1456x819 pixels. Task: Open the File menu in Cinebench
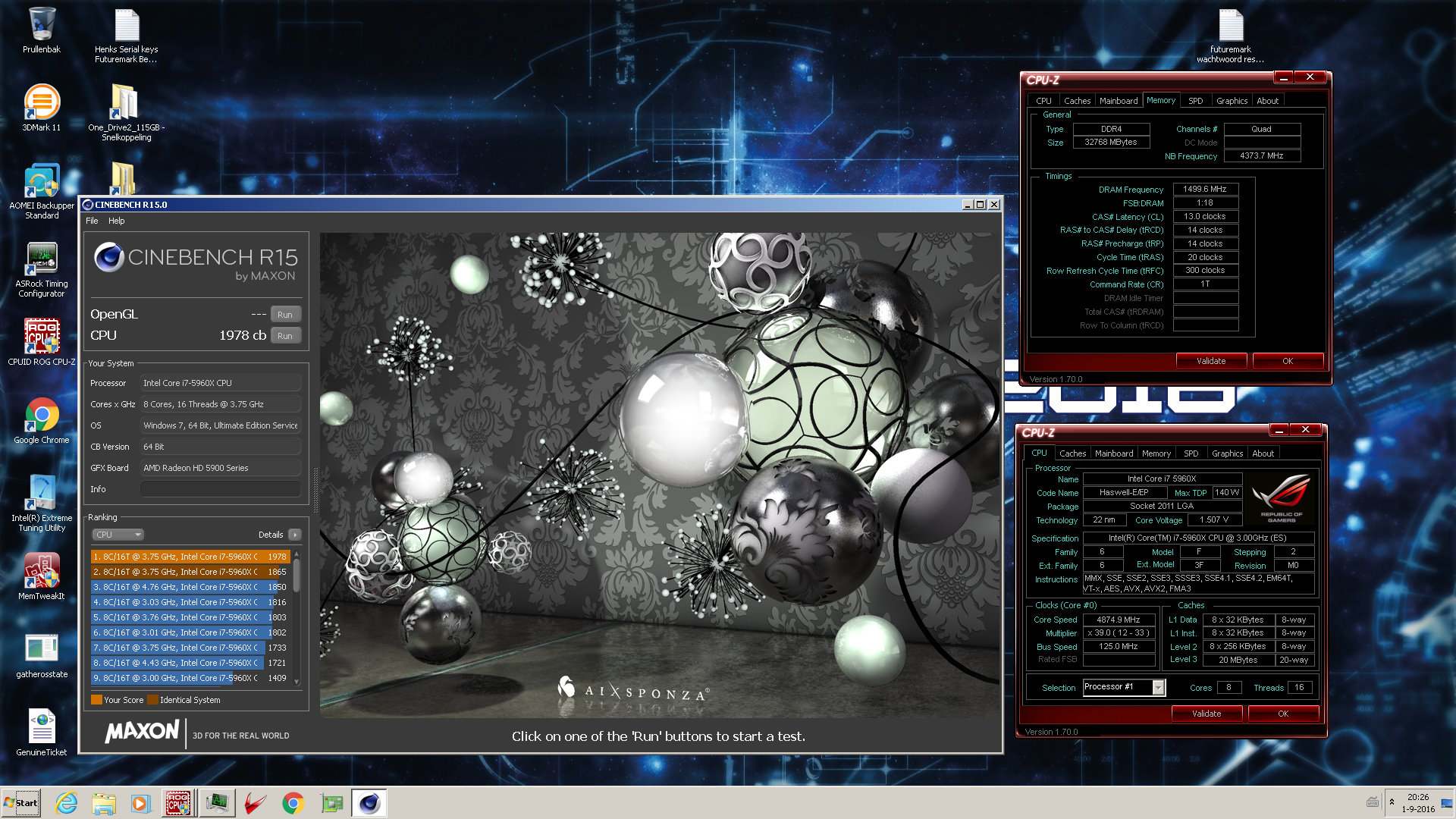pyautogui.click(x=92, y=221)
